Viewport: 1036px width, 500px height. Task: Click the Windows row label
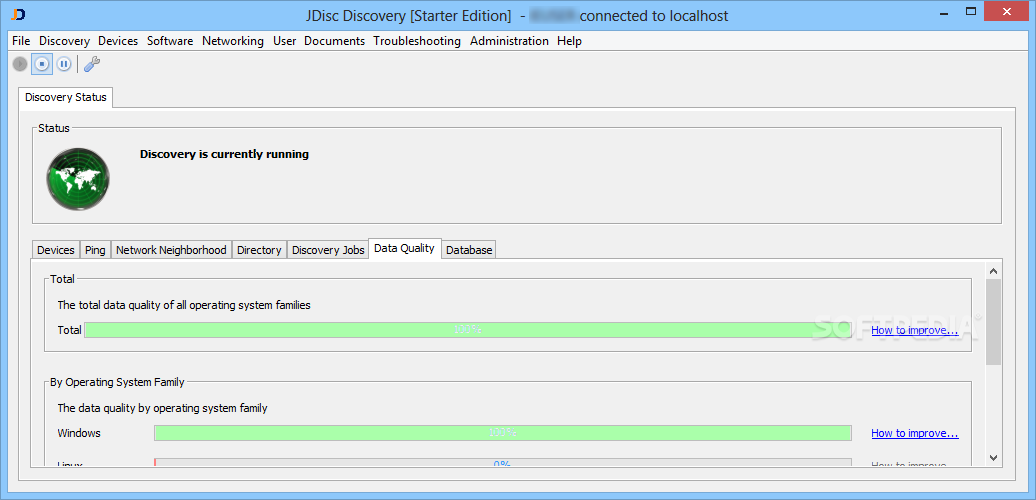(x=79, y=433)
